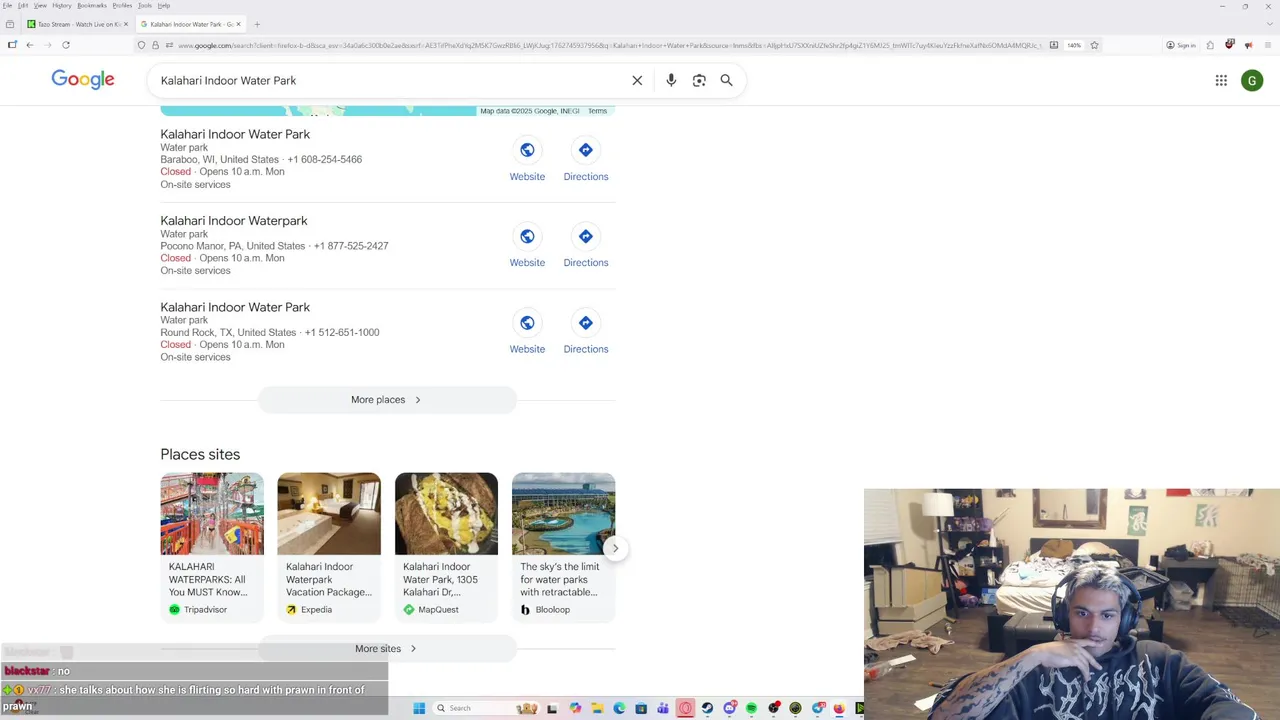Click the magnifying glass search button
This screenshot has height=720, width=1280.
coord(727,80)
